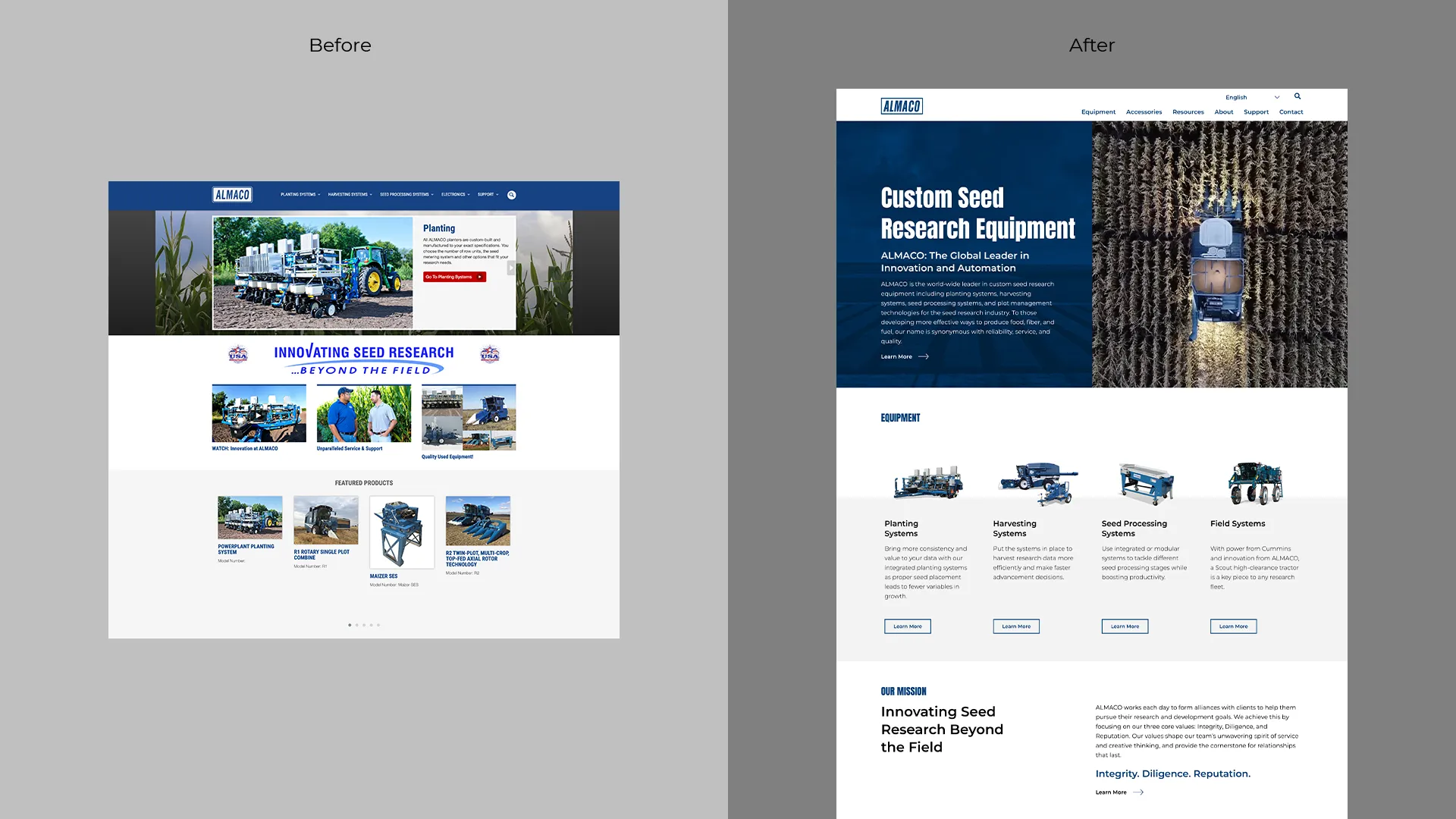Click Learn More under Harvesting Systems
The height and width of the screenshot is (819, 1456).
coord(1016,626)
